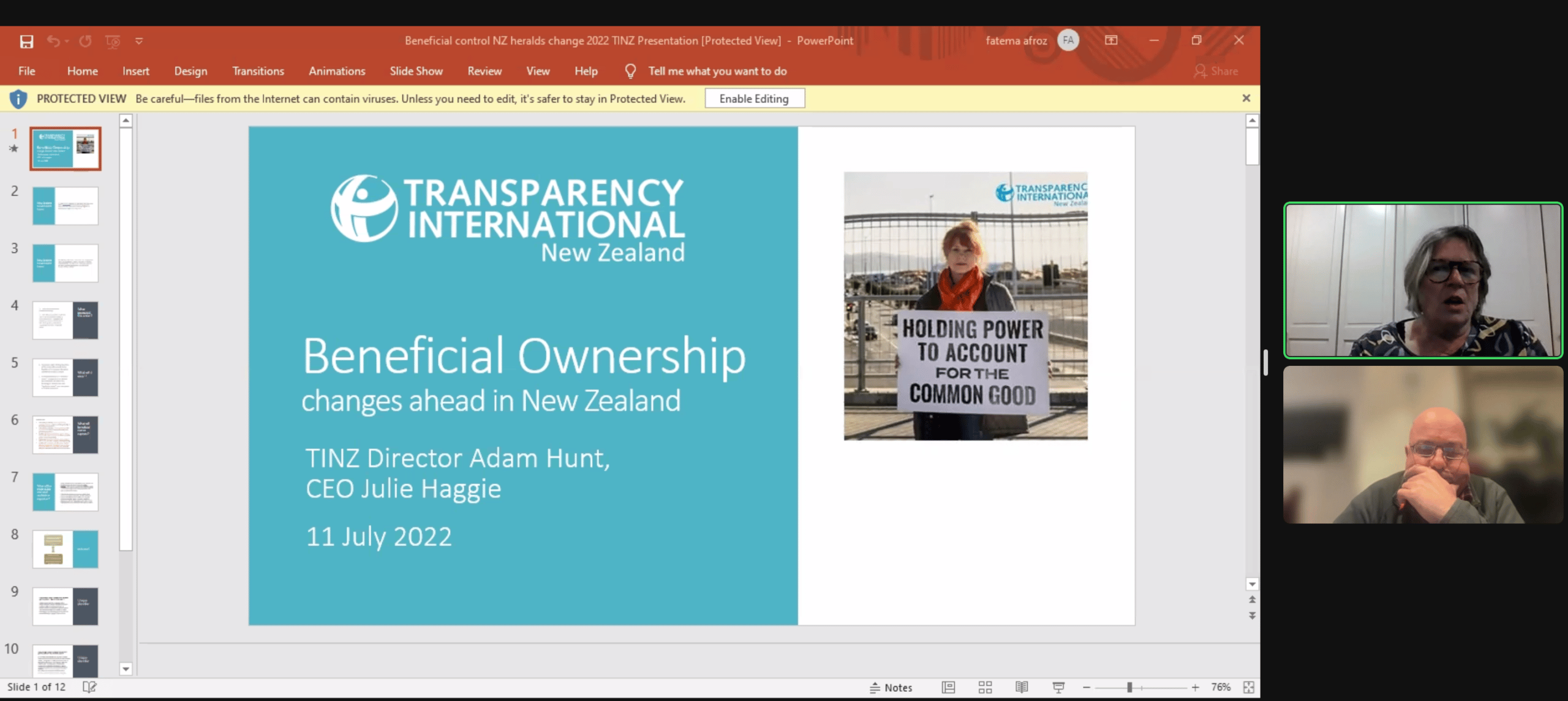Select slide 5 thumbnail

66,377
